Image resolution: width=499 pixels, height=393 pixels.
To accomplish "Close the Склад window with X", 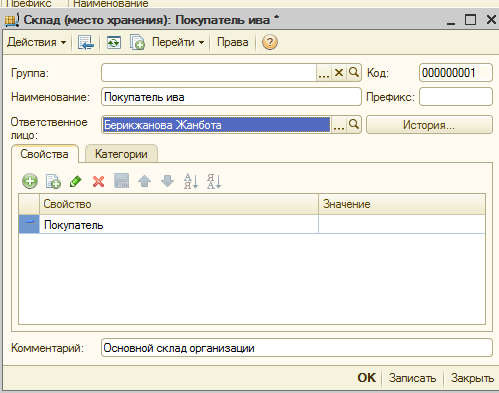I will (491, 20).
